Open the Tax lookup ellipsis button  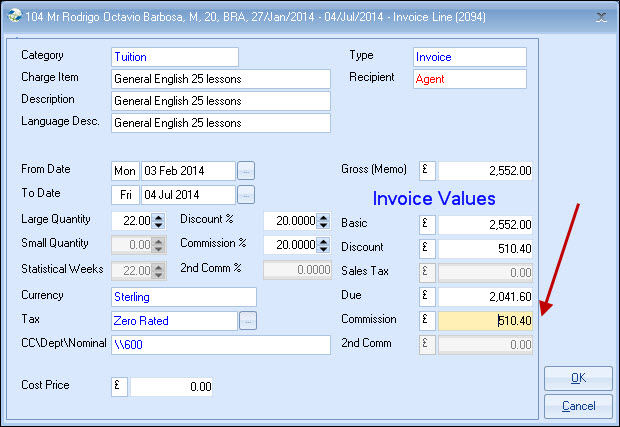(248, 321)
